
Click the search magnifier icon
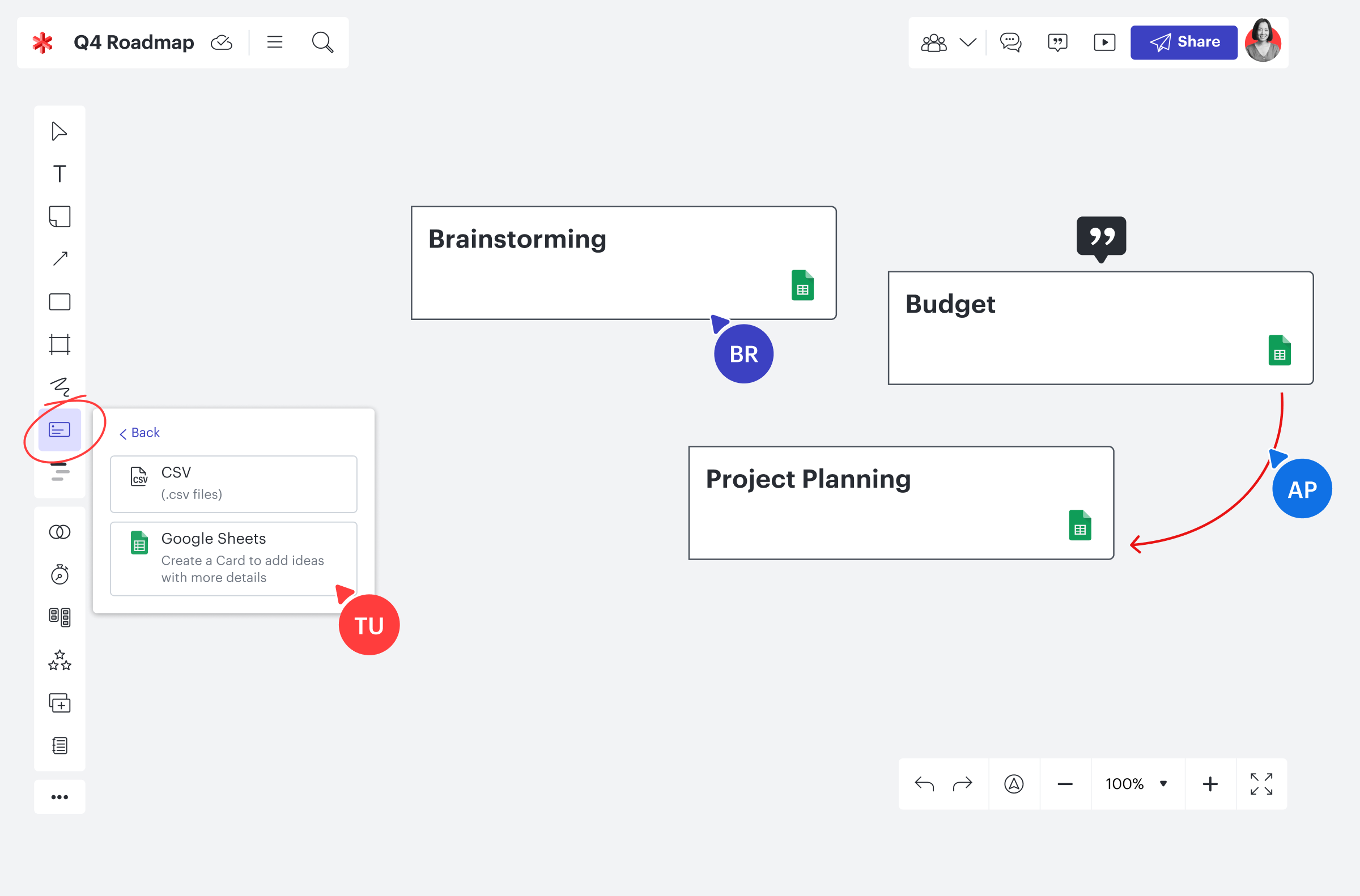tap(322, 42)
